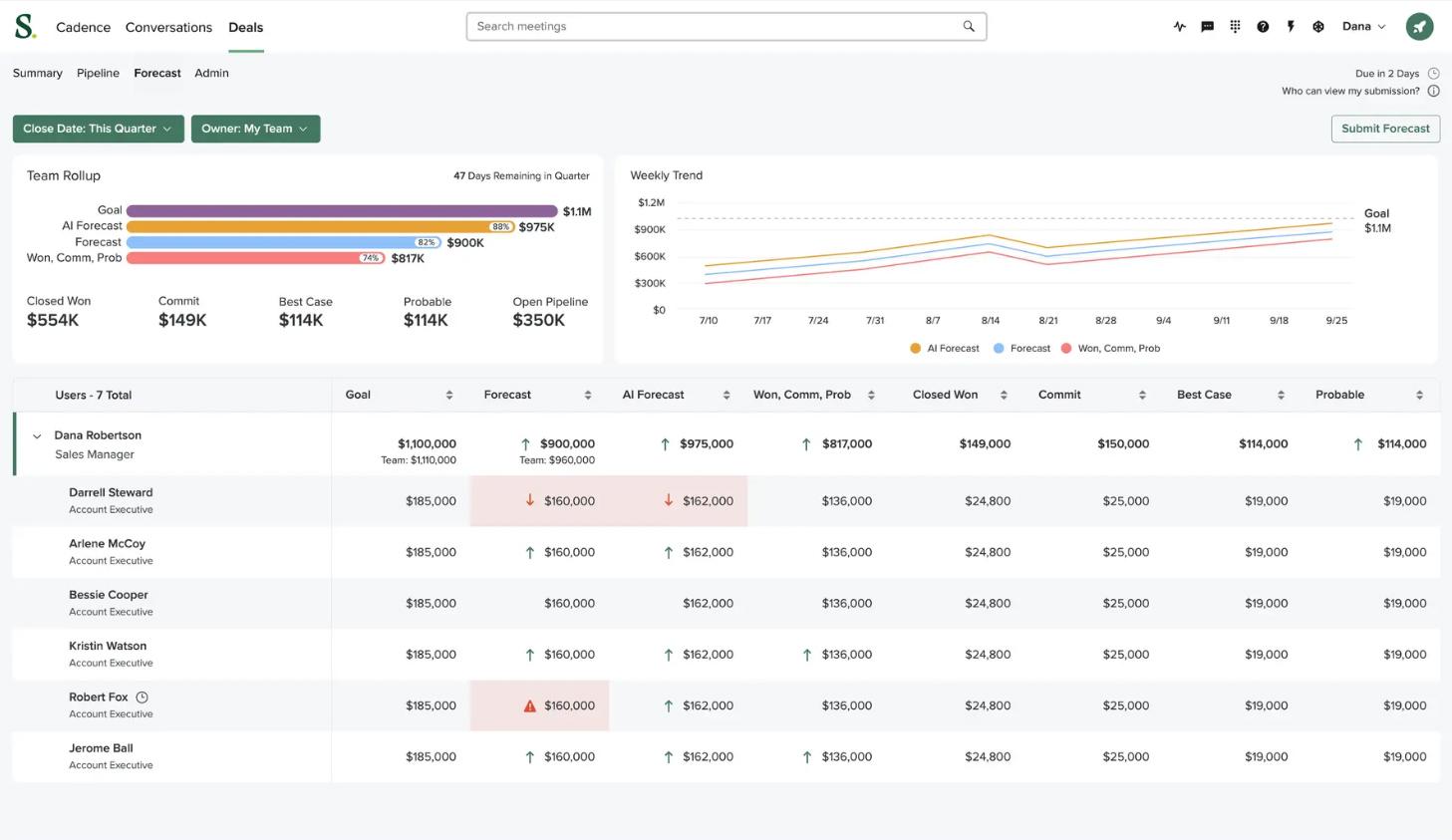
Task: Click the orange AI Forecast rollup bar
Action: [x=320, y=227]
